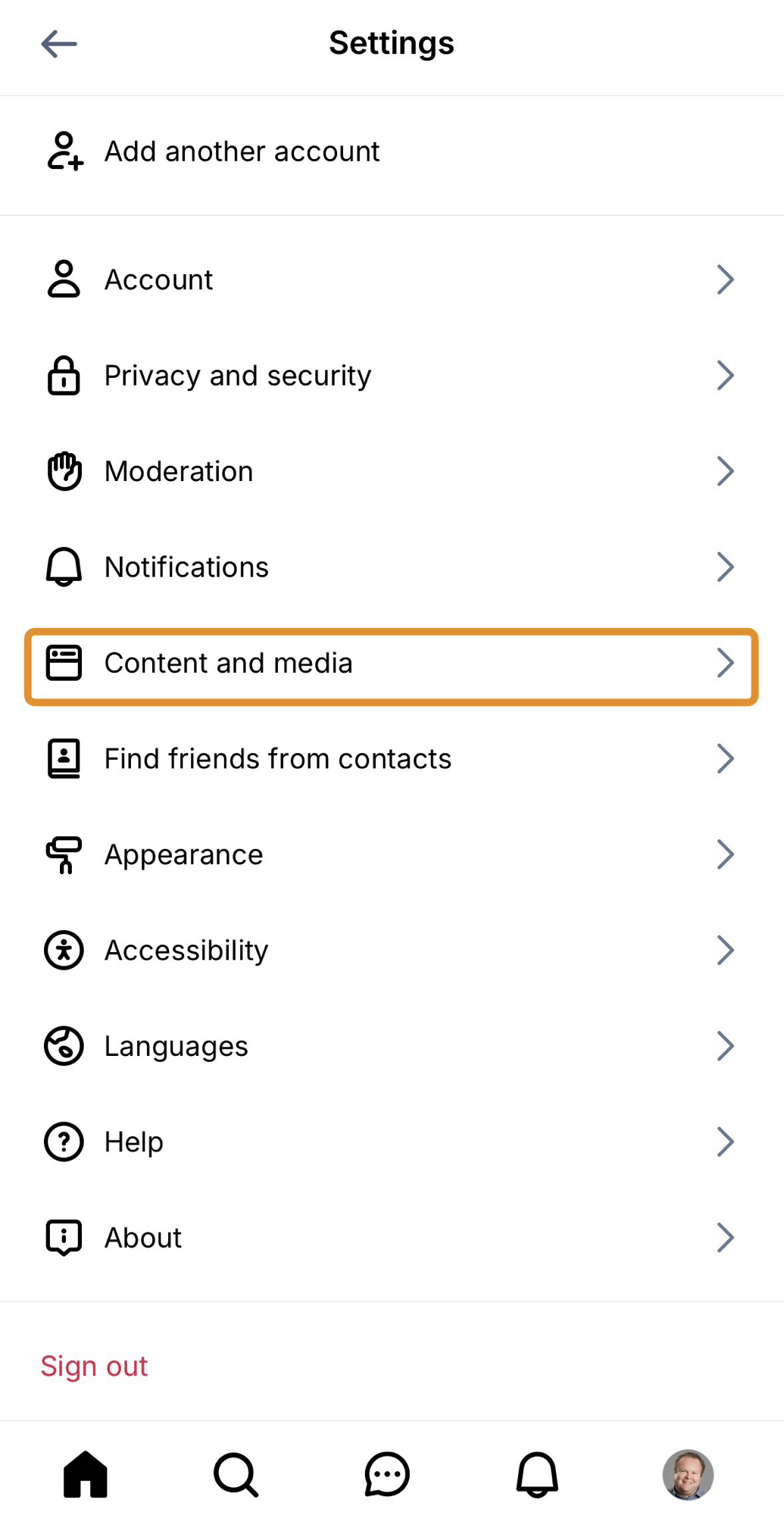Open the search tab
This screenshot has width=784, height=1515.
pyautogui.click(x=236, y=1474)
